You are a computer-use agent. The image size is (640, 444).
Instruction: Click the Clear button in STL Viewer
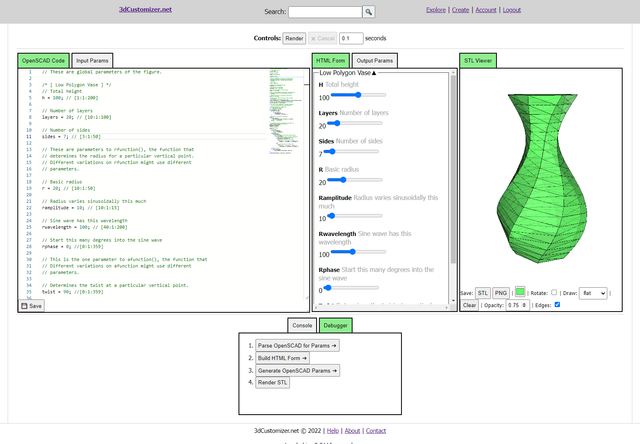[x=469, y=305]
